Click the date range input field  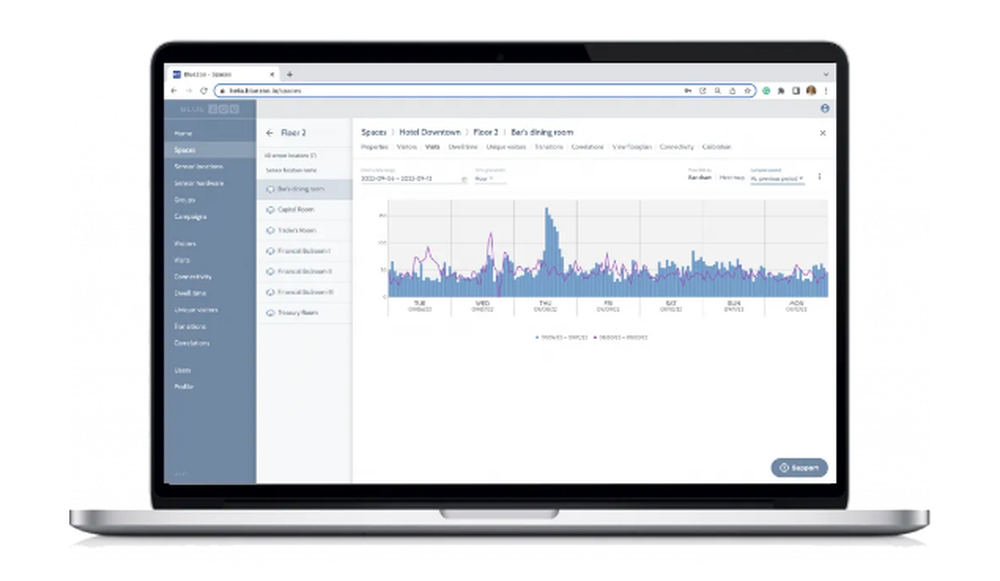[414, 179]
